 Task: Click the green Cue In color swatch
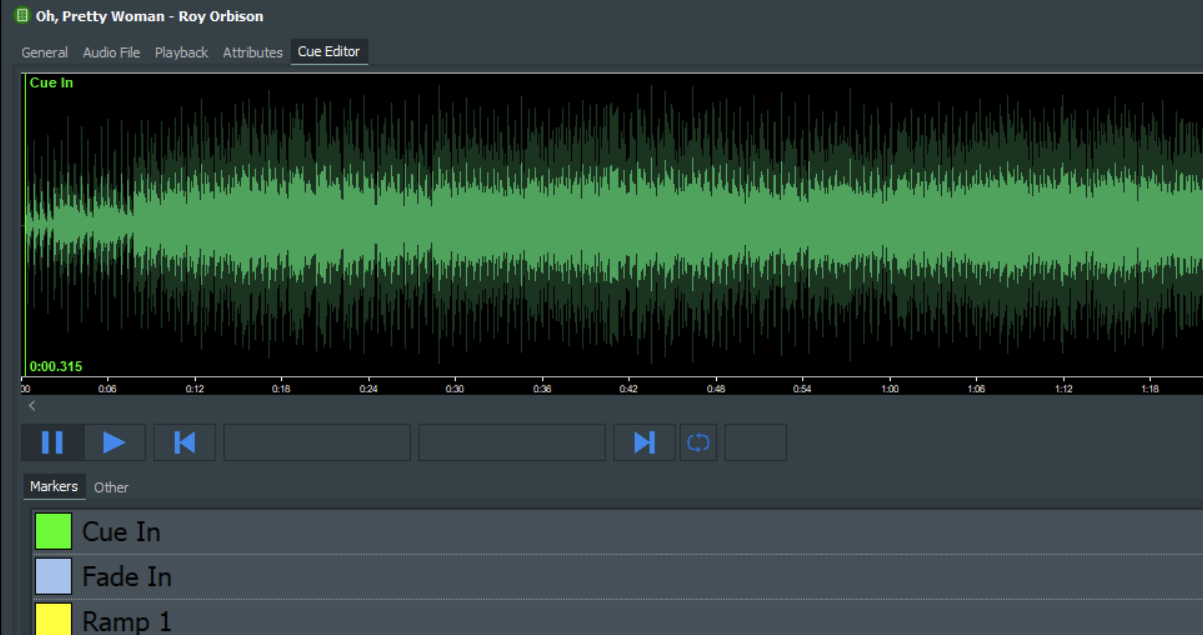coord(54,531)
